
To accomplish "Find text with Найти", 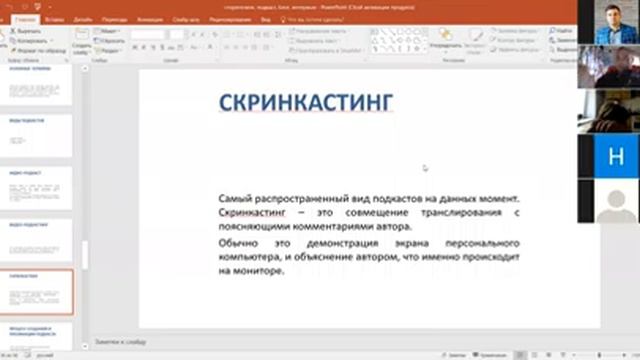I will [x=561, y=31].
